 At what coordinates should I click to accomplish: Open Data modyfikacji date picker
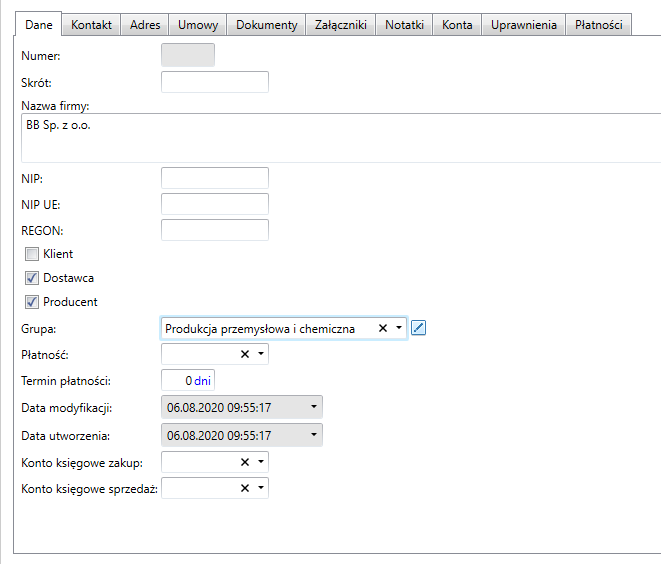click(315, 408)
